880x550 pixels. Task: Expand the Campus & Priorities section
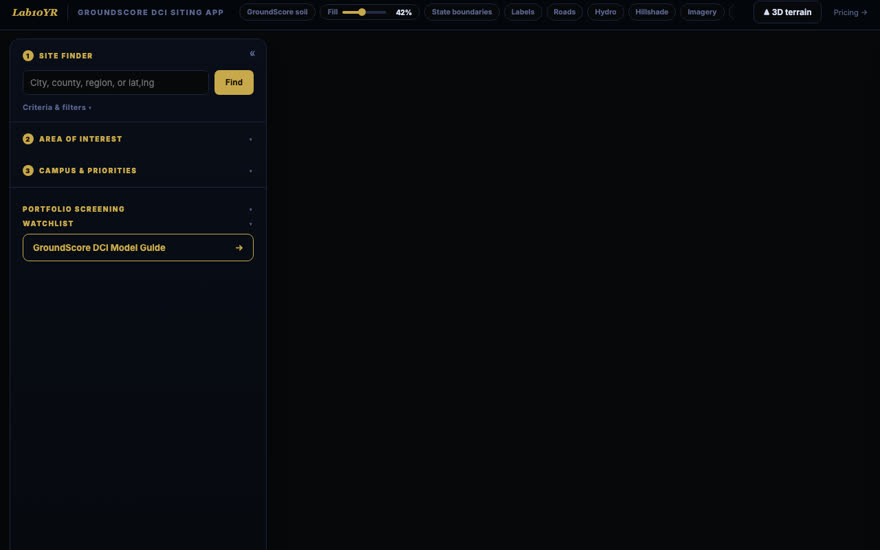[x=138, y=171]
